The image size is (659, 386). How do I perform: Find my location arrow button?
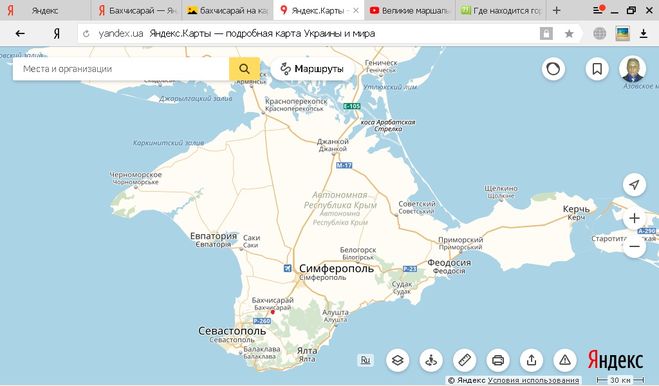634,184
